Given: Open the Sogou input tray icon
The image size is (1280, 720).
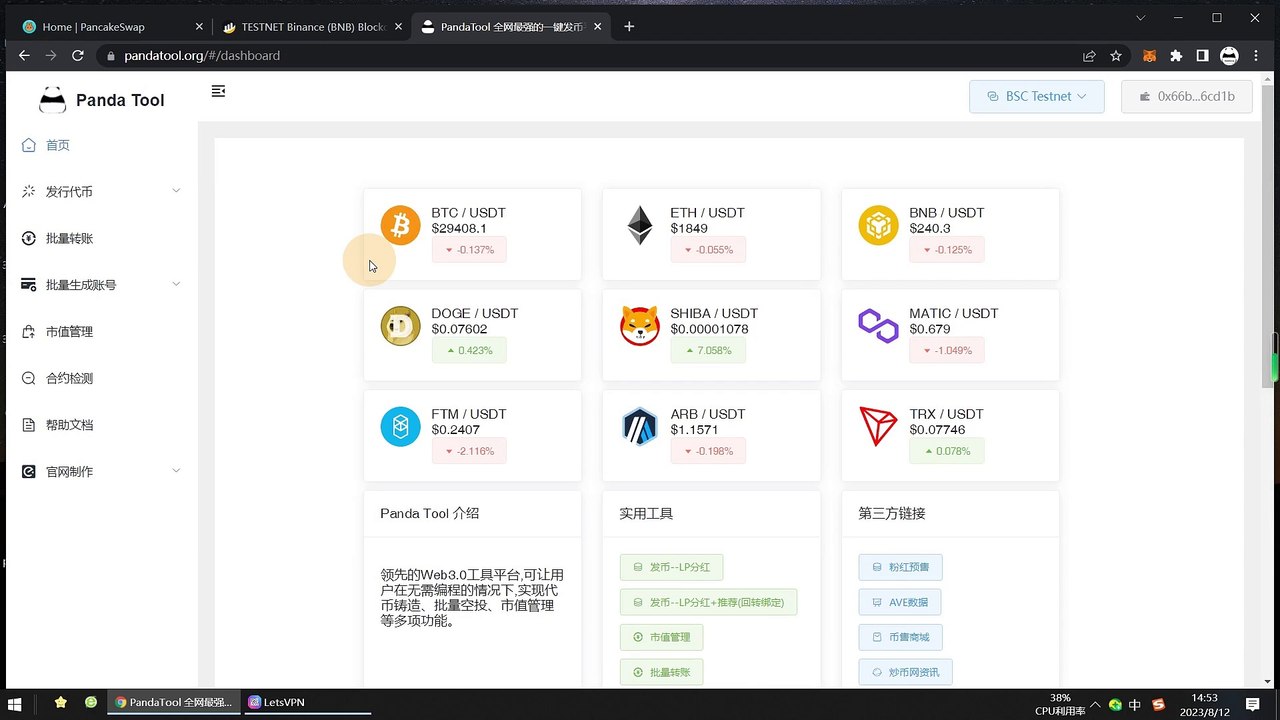Looking at the screenshot, I should 1159,704.
